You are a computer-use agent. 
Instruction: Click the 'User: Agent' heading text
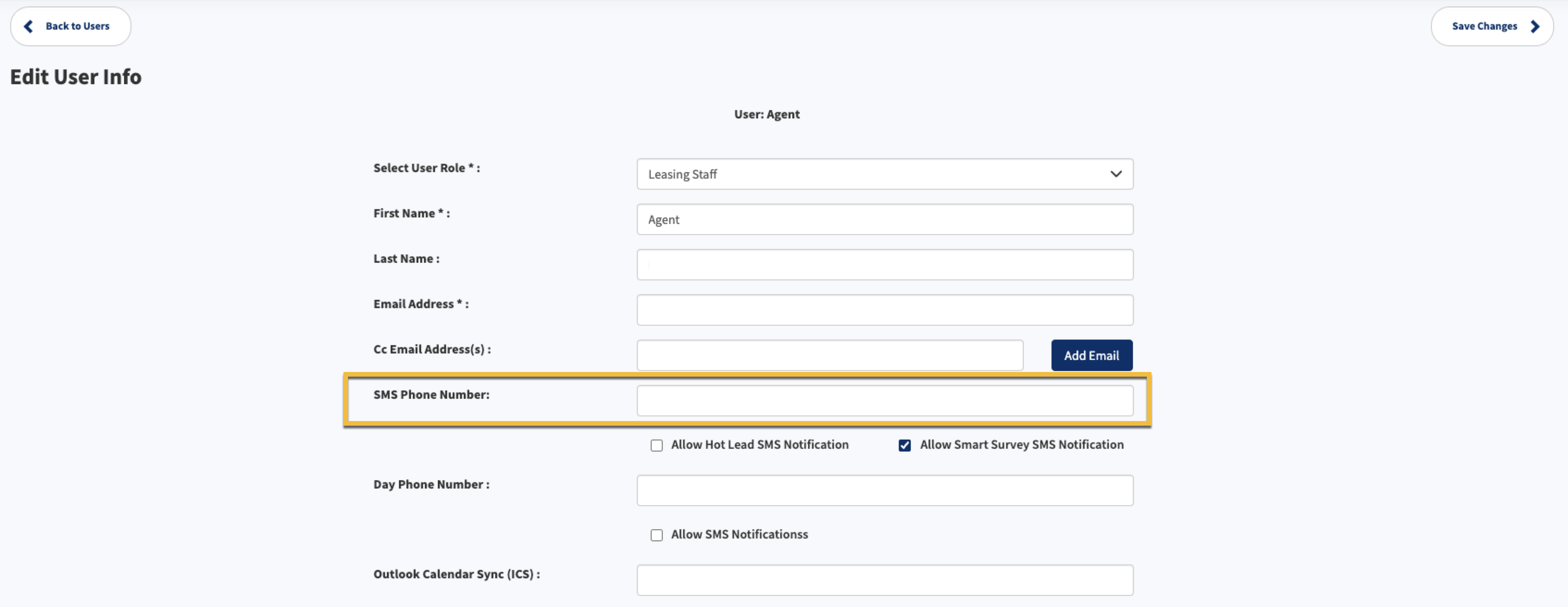pos(766,114)
